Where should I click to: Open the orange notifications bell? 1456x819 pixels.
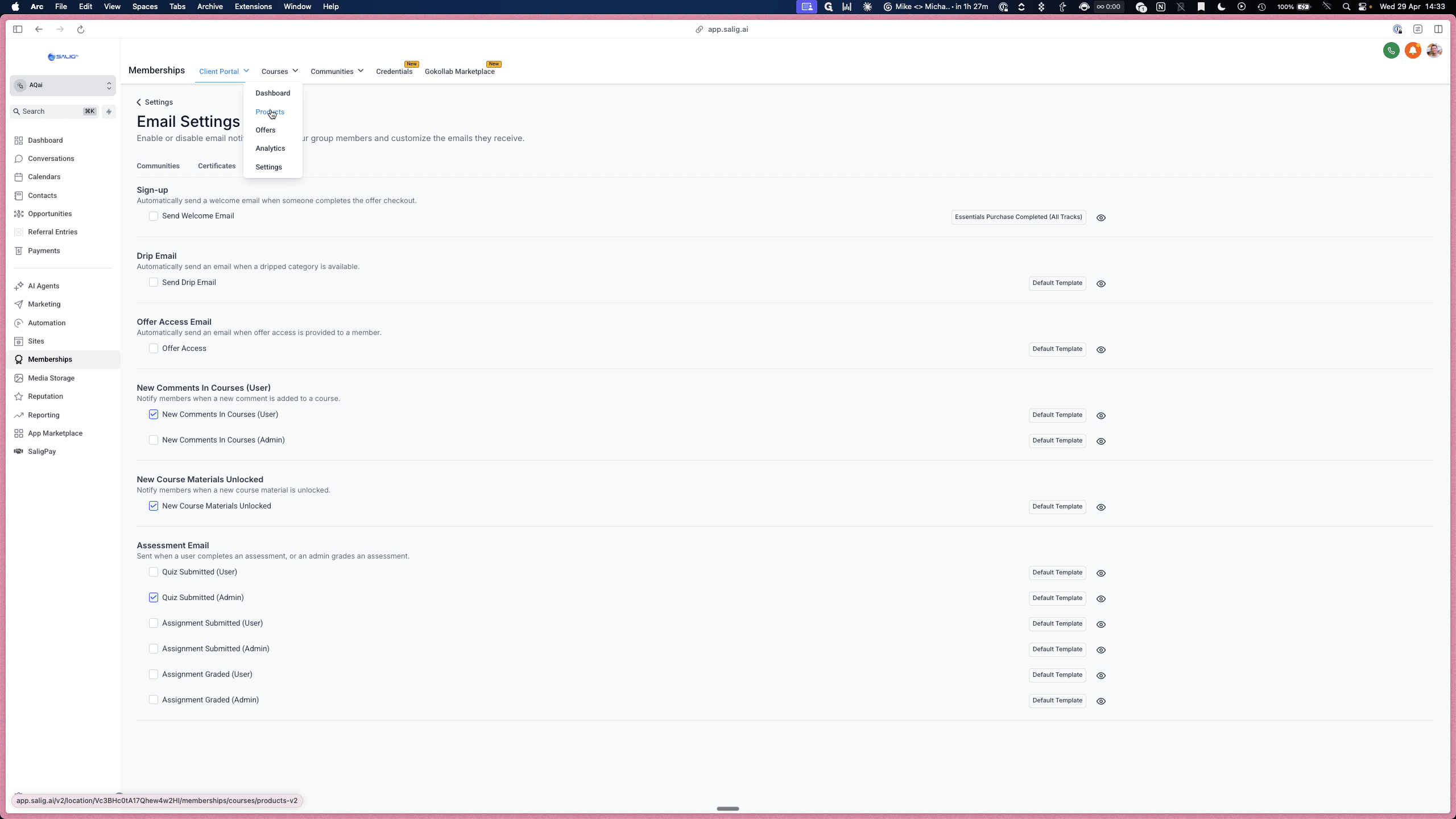(x=1413, y=51)
